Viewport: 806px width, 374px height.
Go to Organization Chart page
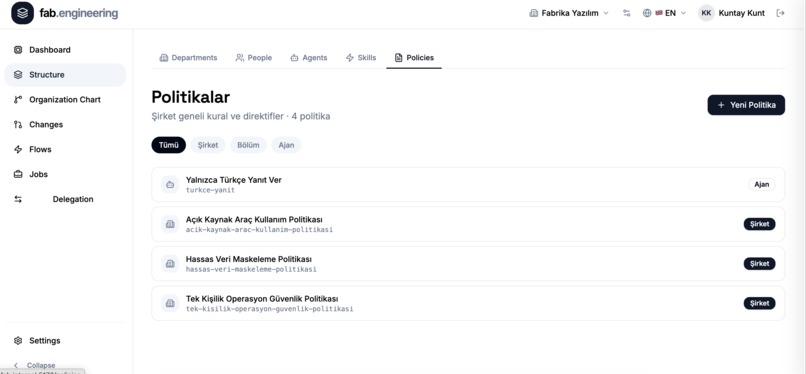pos(65,100)
